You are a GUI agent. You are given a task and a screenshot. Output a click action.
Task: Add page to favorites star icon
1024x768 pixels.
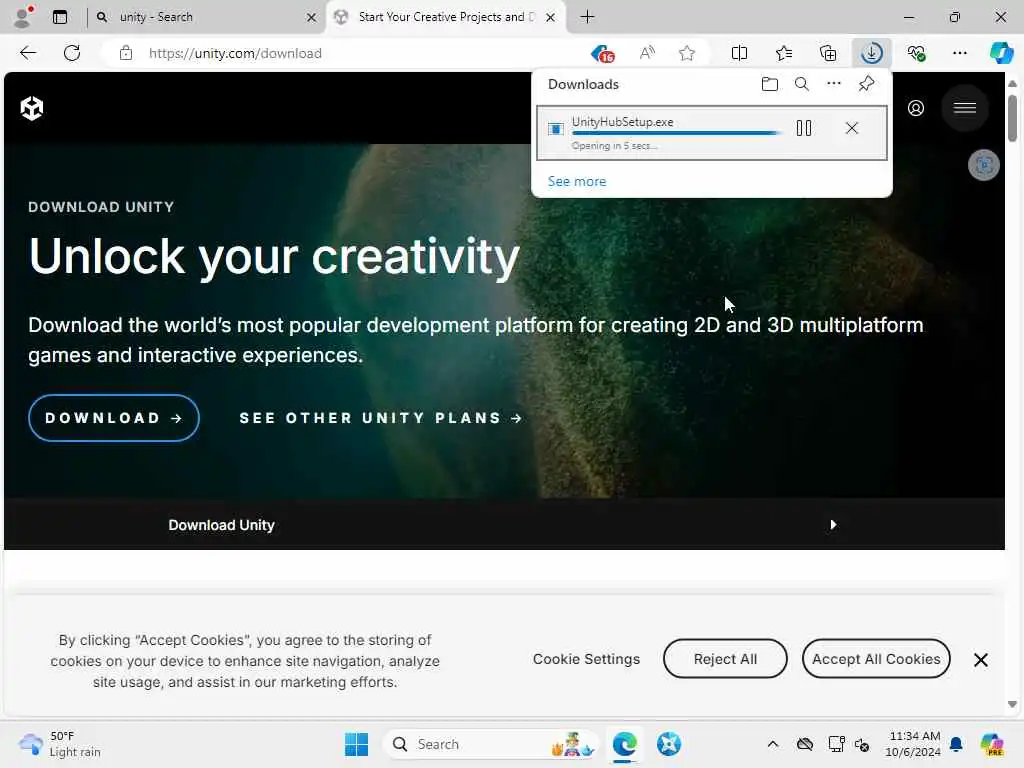[686, 53]
